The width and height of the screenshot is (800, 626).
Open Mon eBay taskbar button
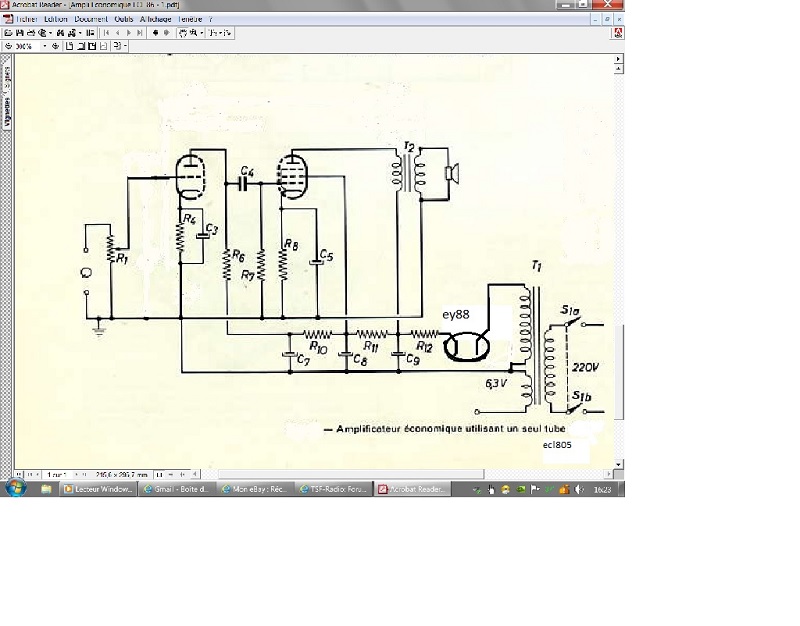point(255,489)
